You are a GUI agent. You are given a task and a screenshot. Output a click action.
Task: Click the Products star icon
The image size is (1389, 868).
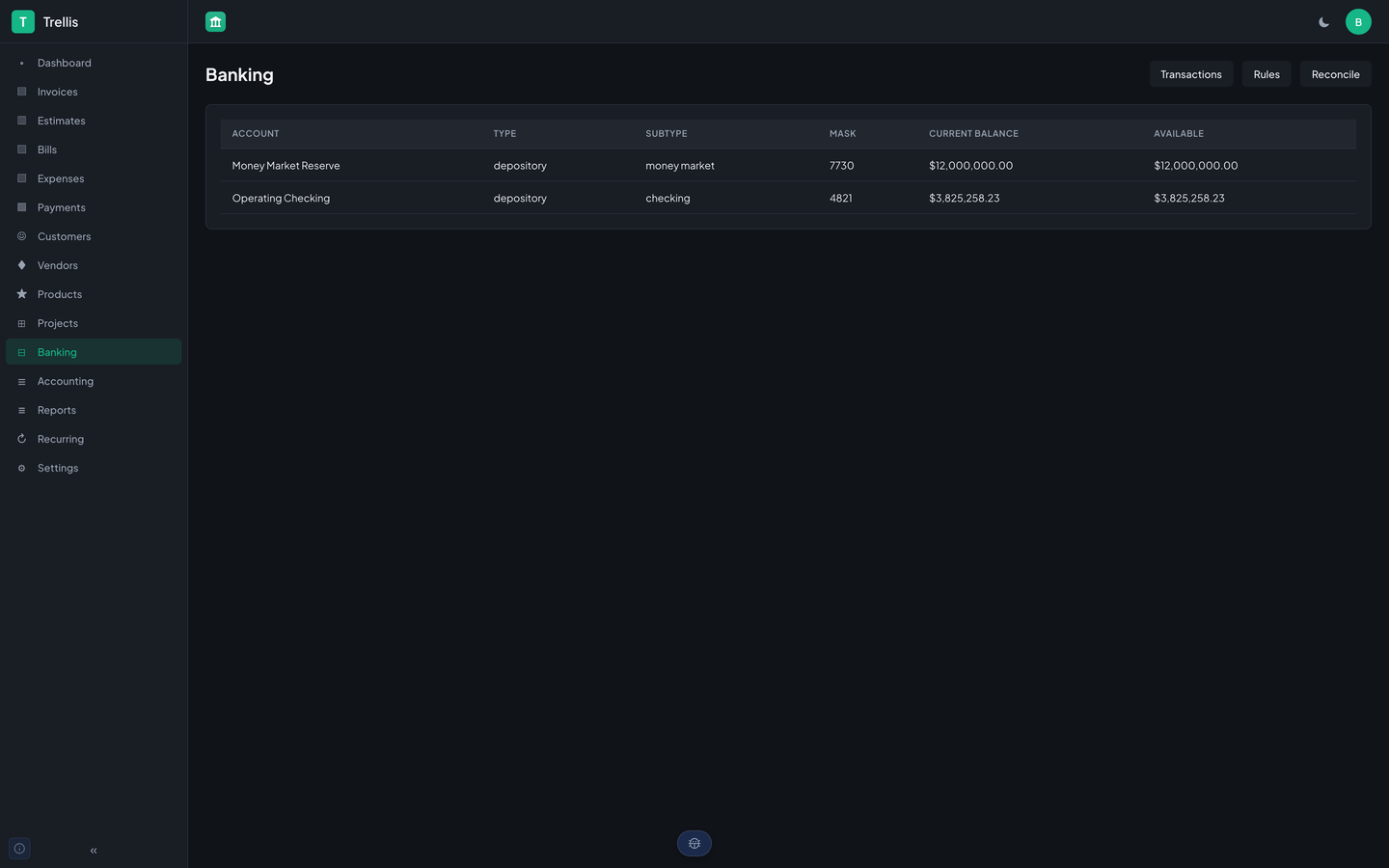coord(21,294)
